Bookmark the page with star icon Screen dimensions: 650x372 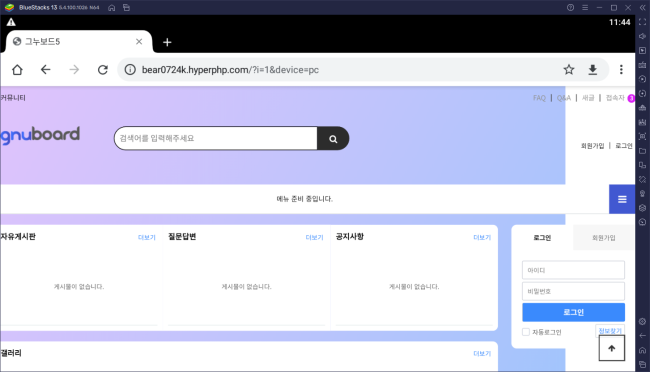point(569,70)
